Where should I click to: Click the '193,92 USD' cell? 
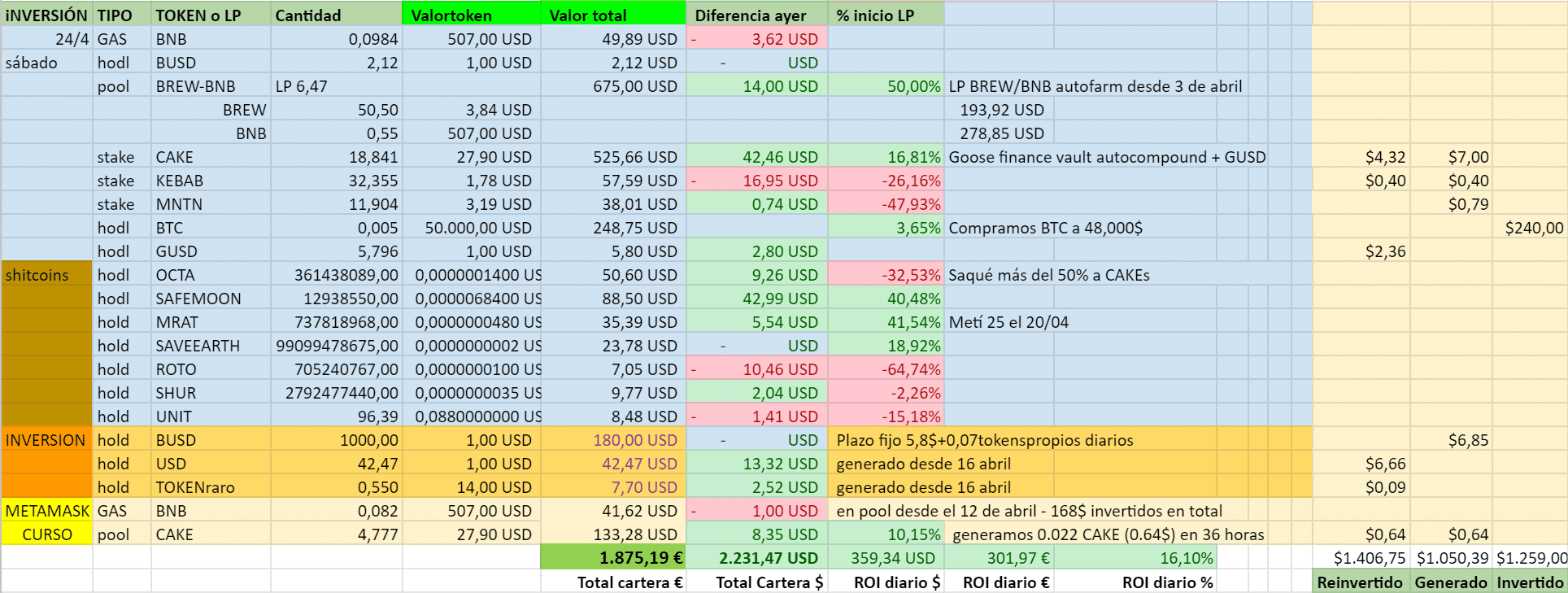tap(1000, 109)
